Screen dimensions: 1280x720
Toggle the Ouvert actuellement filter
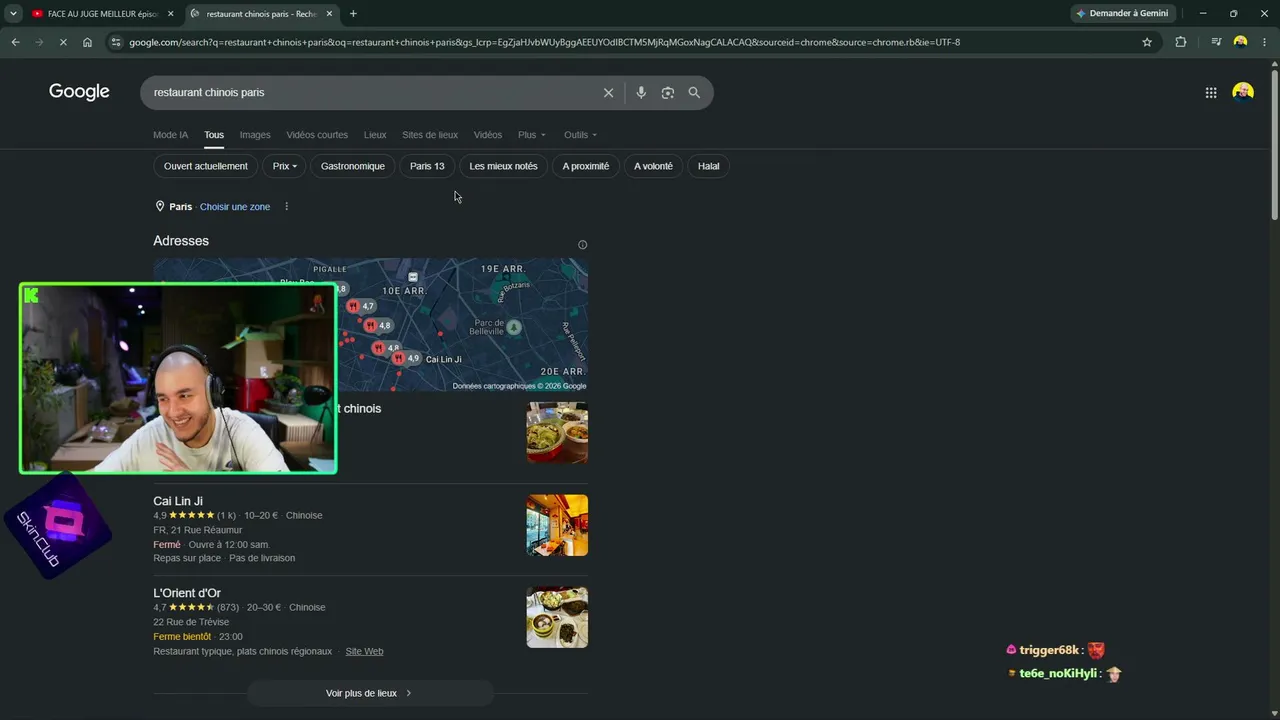click(206, 166)
